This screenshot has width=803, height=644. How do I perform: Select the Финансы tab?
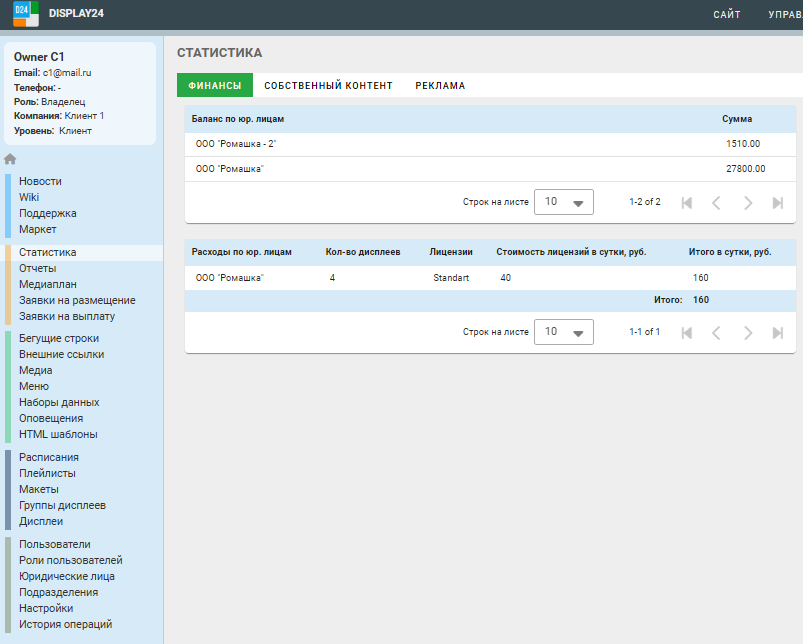tap(215, 86)
